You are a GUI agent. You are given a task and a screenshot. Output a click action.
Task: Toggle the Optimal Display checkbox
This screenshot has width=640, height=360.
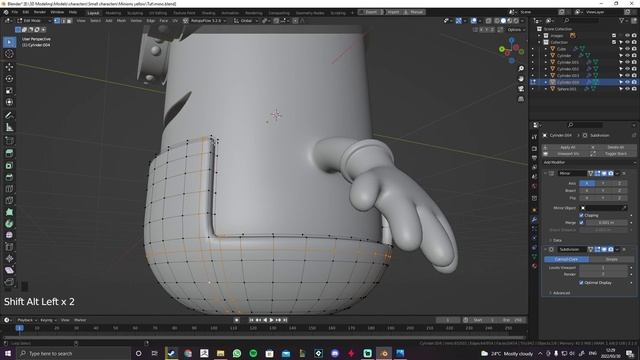point(581,282)
